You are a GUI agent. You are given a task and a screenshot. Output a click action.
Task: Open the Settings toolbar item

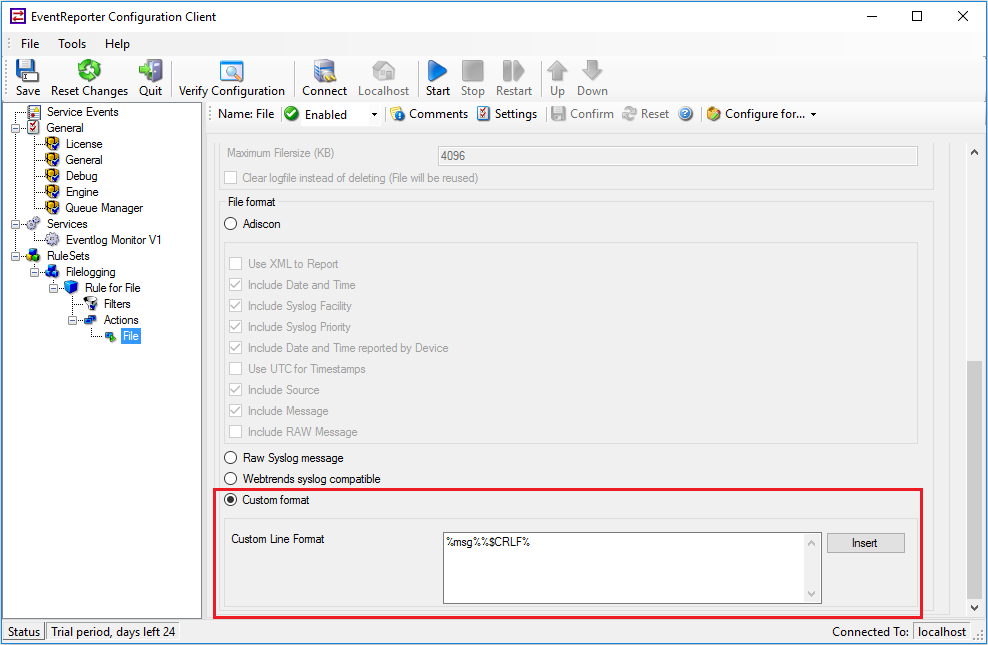click(507, 114)
